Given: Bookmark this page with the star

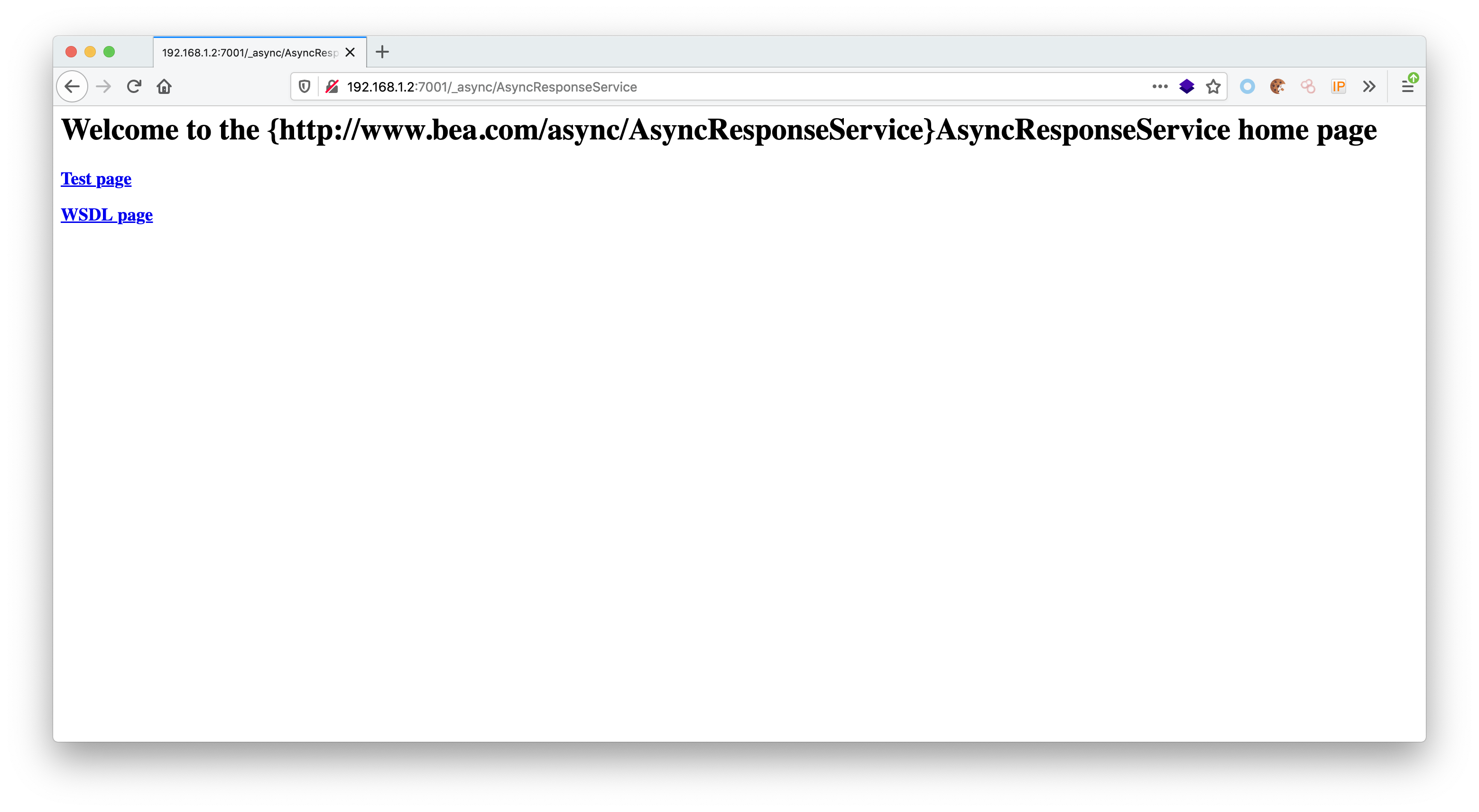Looking at the screenshot, I should [1213, 87].
